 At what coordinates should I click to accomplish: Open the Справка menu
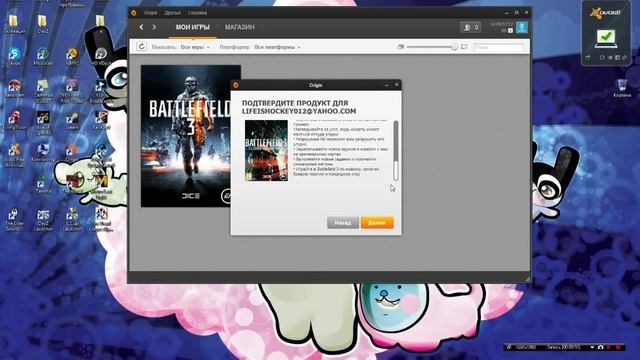(197, 13)
